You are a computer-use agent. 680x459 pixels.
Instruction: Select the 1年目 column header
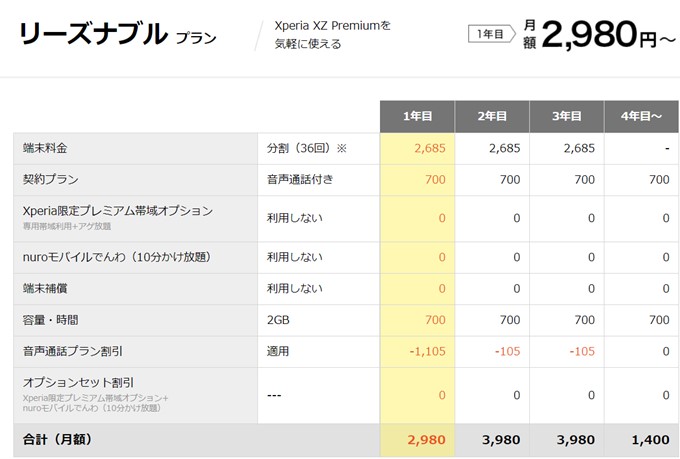(417, 117)
